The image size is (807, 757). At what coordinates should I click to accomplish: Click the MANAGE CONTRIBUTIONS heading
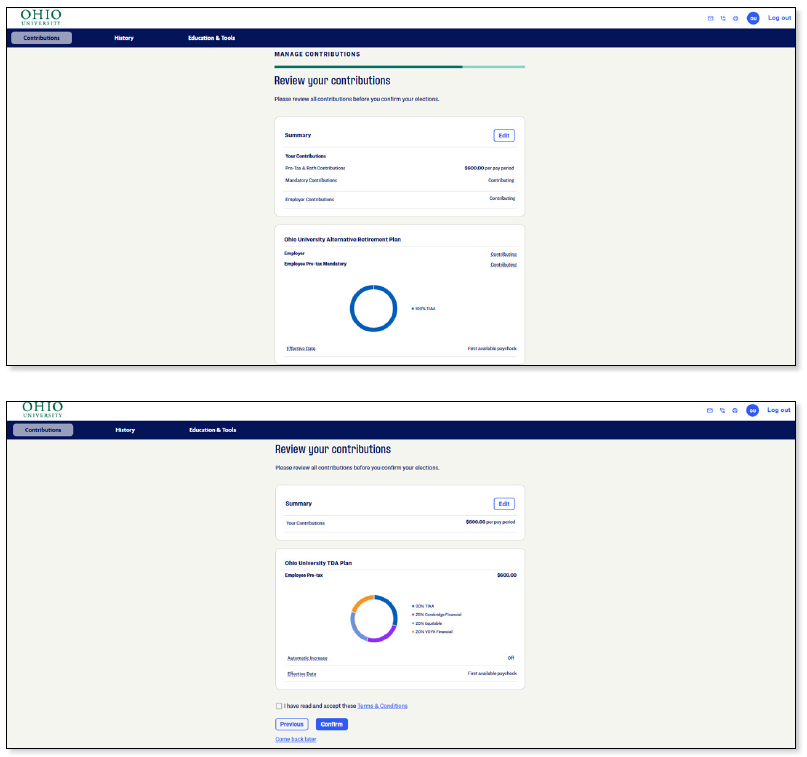tap(317, 54)
